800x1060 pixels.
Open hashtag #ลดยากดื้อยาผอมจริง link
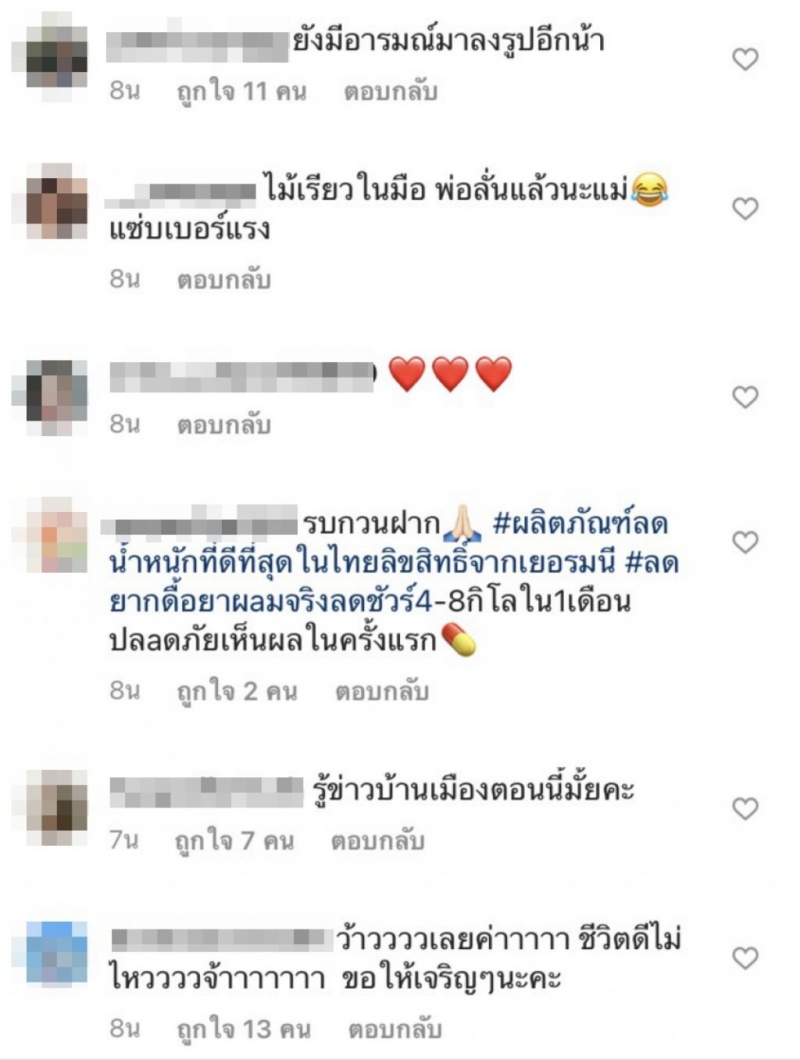click(x=270, y=601)
